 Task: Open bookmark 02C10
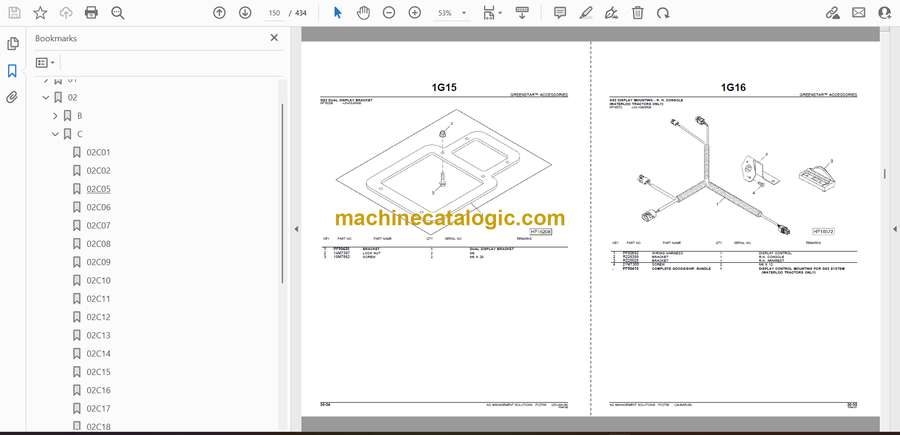99,281
